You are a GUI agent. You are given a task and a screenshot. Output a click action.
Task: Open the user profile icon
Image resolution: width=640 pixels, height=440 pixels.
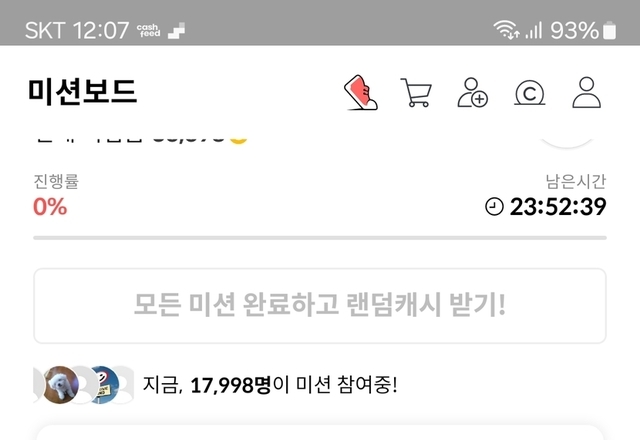(x=587, y=93)
